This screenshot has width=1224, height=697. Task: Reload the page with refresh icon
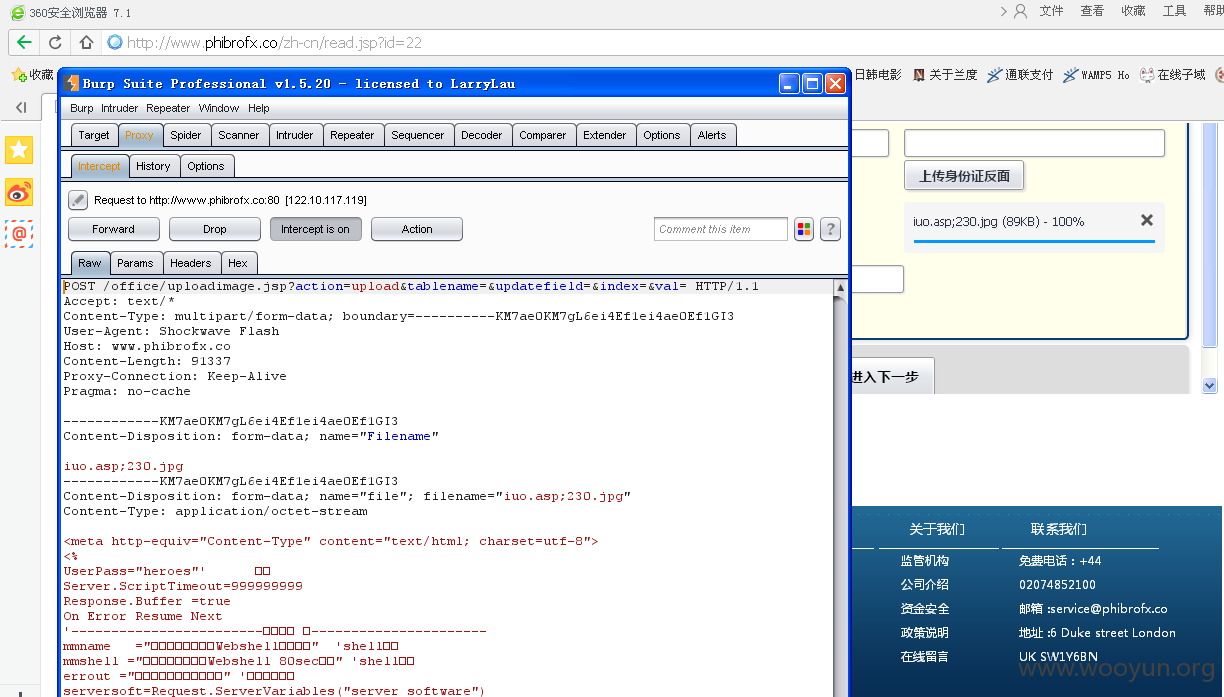(55, 42)
